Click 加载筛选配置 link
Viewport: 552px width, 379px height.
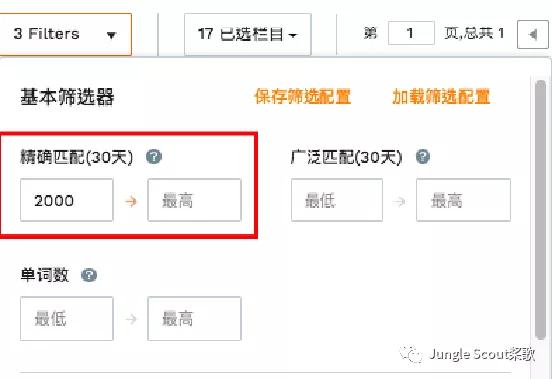pos(441,96)
